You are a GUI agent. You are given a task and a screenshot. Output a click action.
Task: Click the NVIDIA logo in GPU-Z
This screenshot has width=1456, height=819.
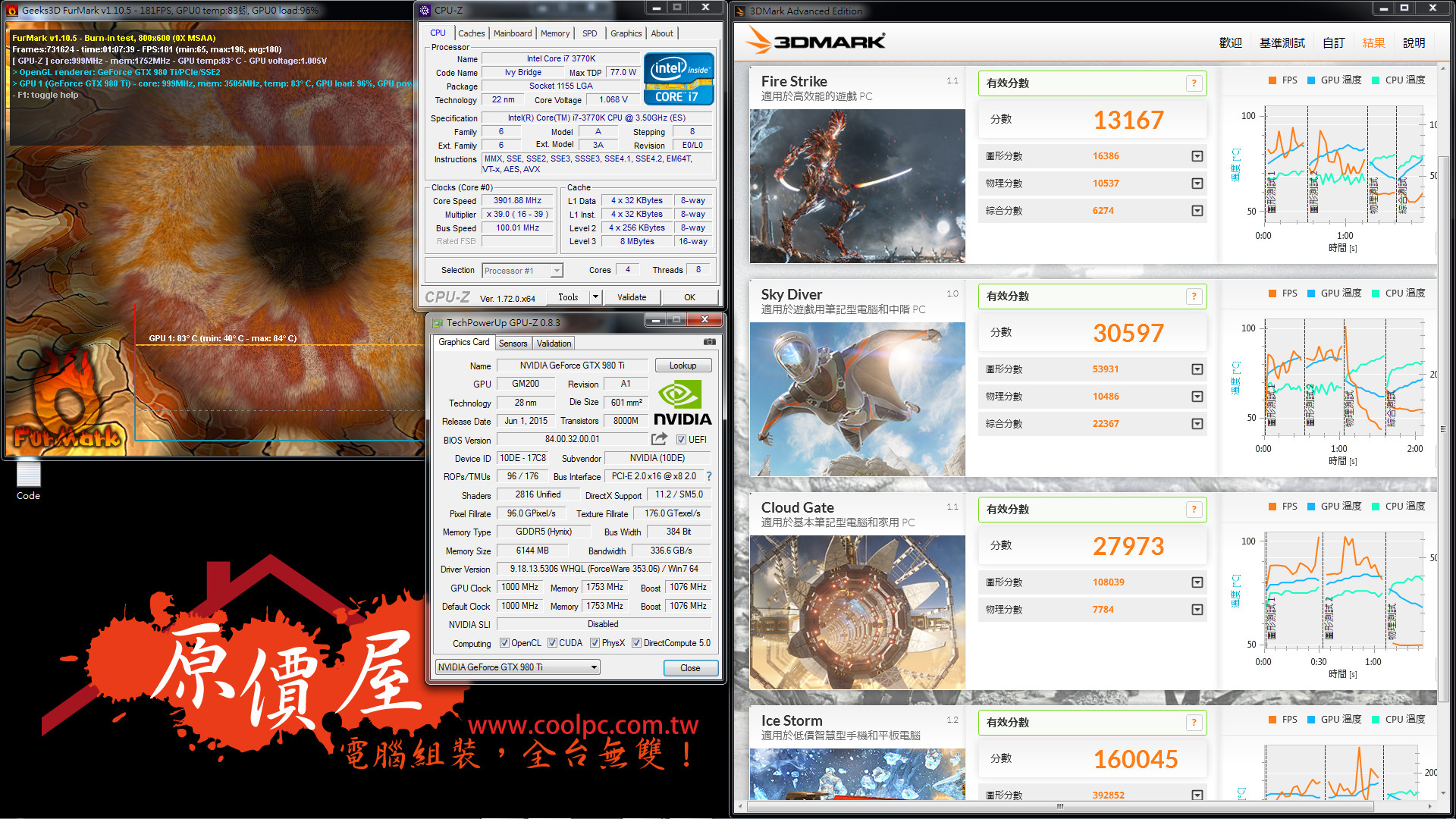coord(682,403)
